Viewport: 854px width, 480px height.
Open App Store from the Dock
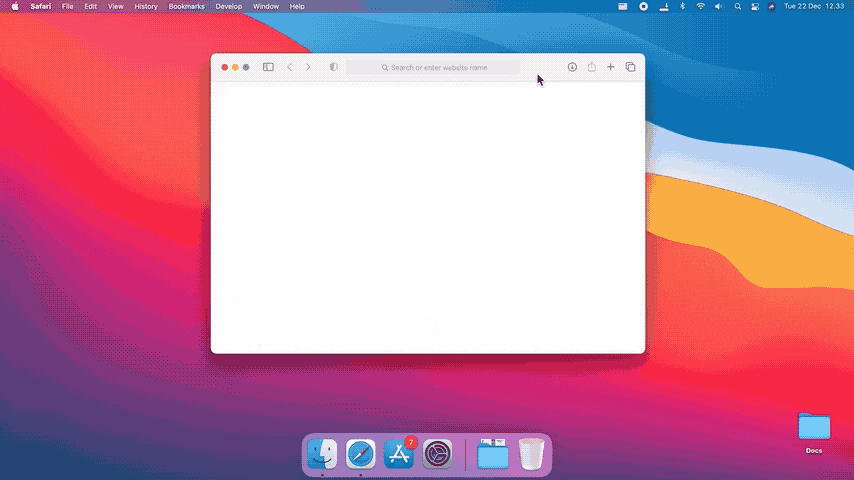coord(399,454)
